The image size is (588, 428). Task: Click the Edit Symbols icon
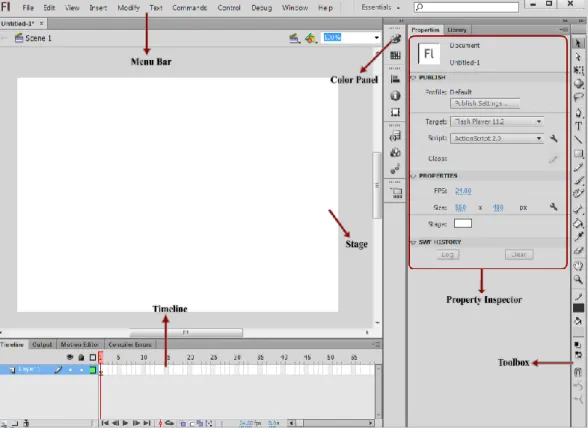[x=310, y=38]
